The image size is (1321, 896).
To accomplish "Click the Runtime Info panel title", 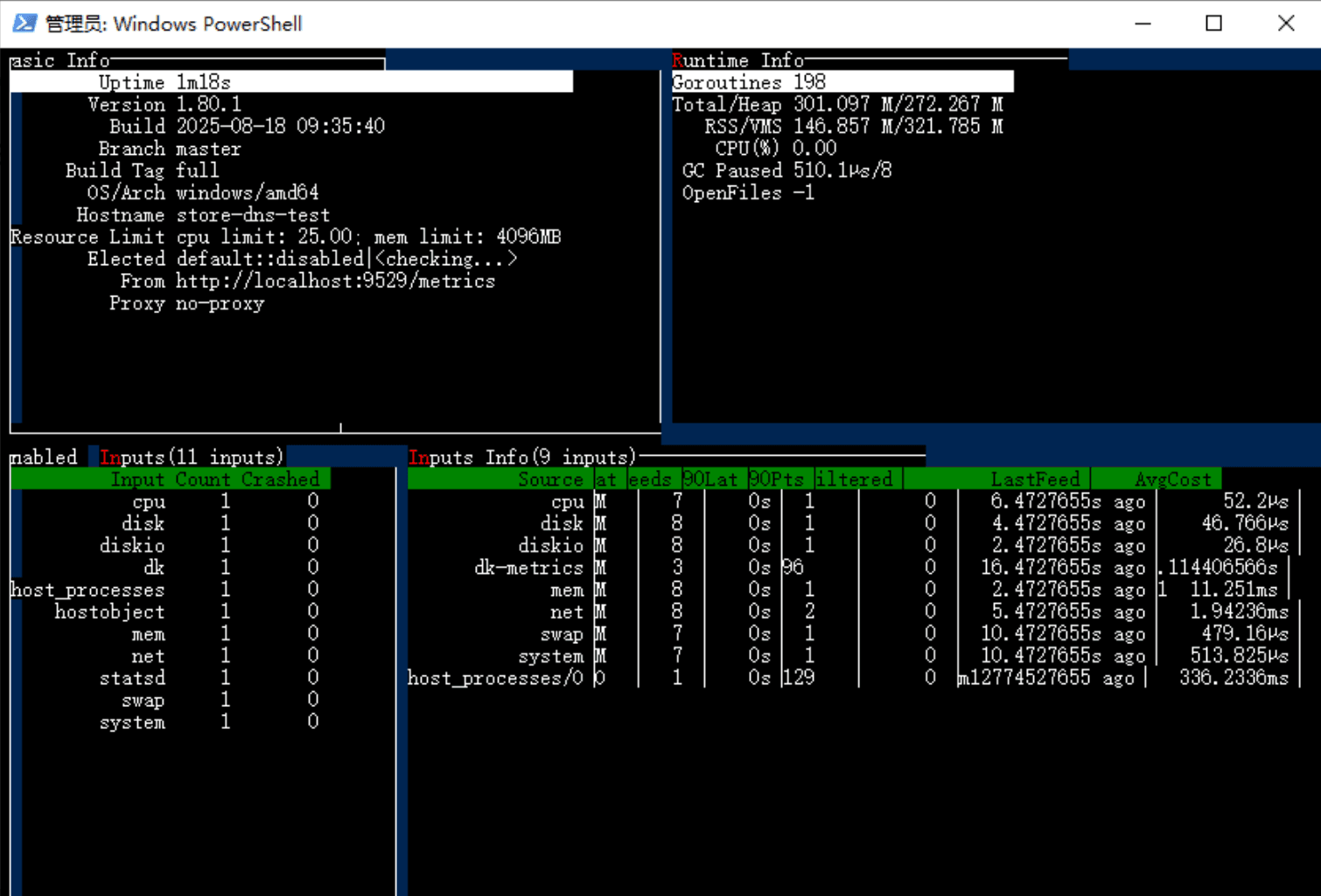I will coord(737,60).
